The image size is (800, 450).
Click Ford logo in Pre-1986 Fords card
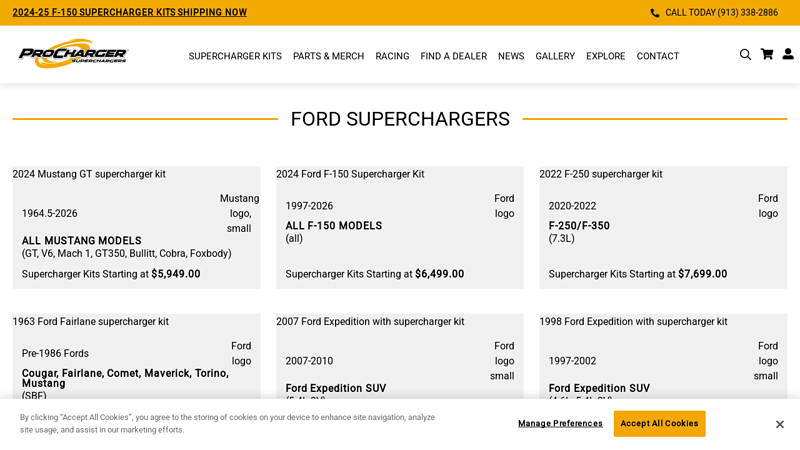tap(241, 354)
